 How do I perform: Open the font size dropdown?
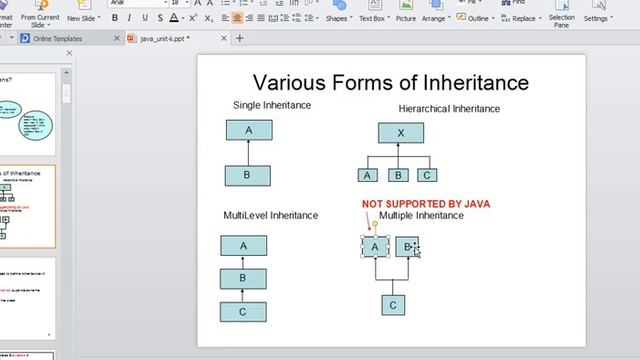[x=187, y=3]
